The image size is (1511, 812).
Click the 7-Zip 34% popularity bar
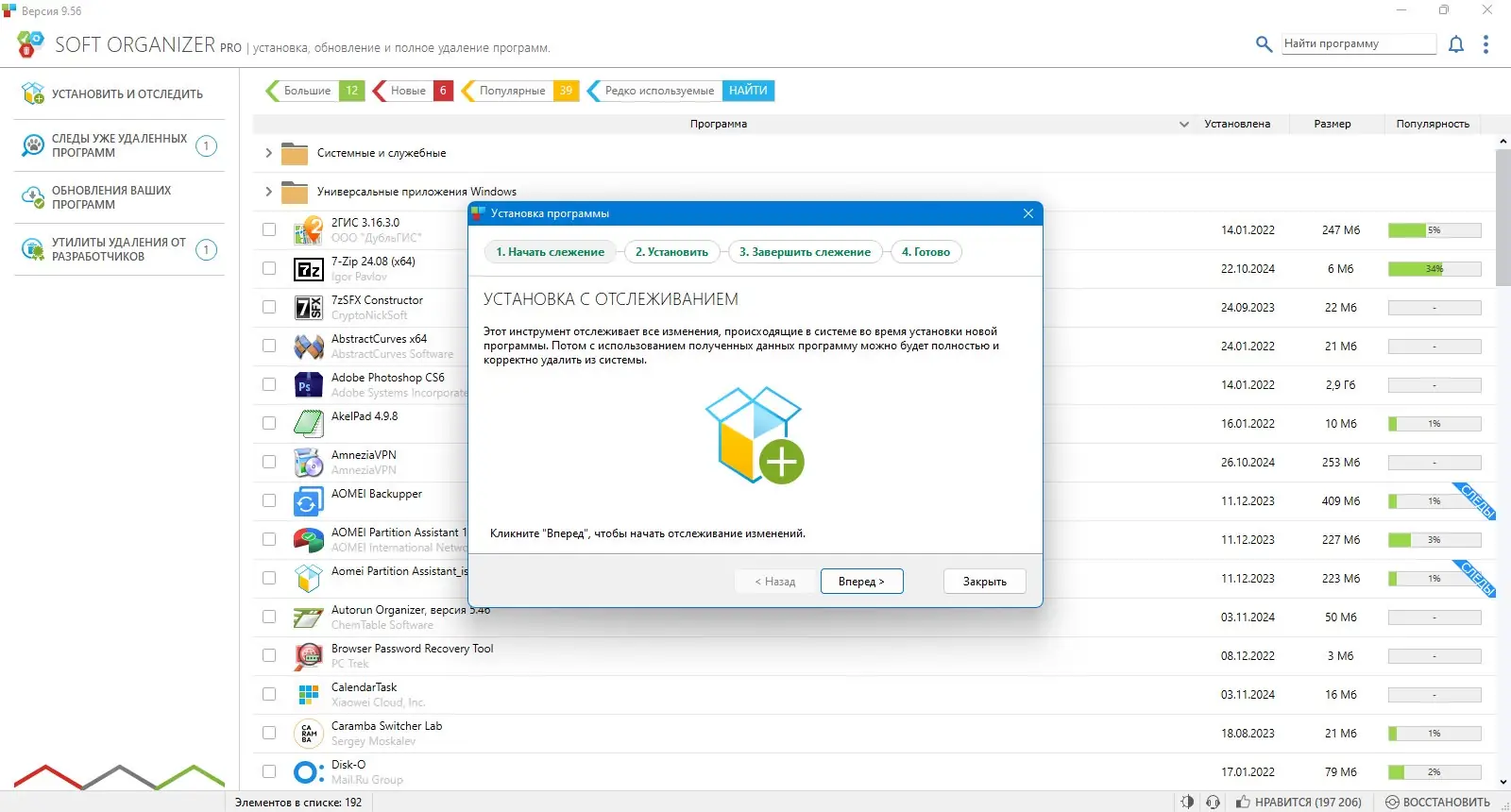[x=1435, y=269]
